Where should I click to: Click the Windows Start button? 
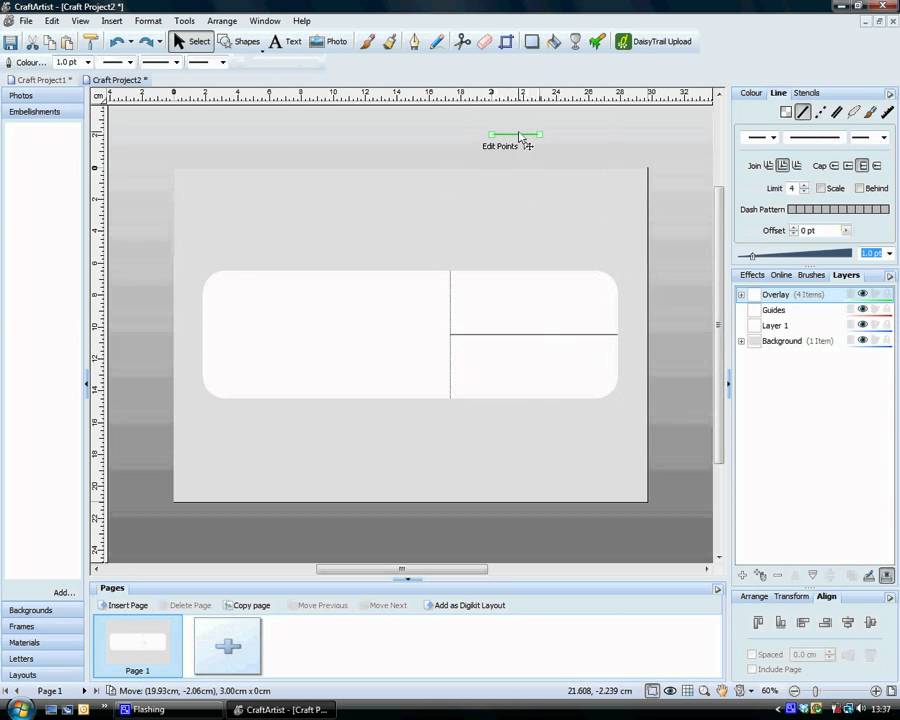(x=20, y=709)
